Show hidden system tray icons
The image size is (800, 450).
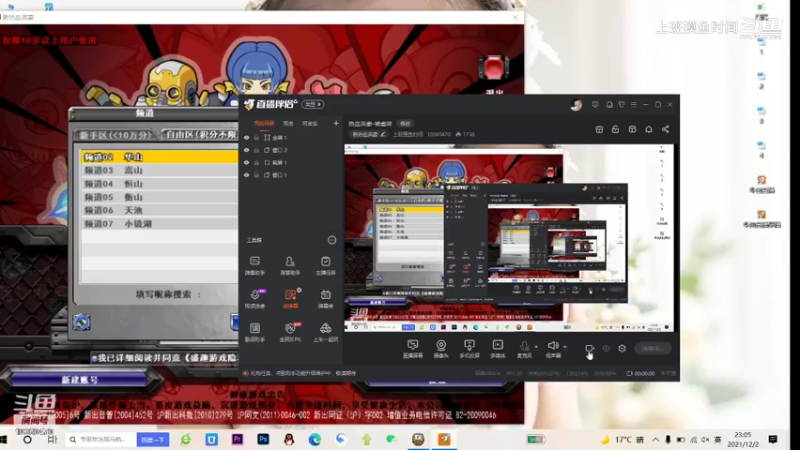(656, 439)
